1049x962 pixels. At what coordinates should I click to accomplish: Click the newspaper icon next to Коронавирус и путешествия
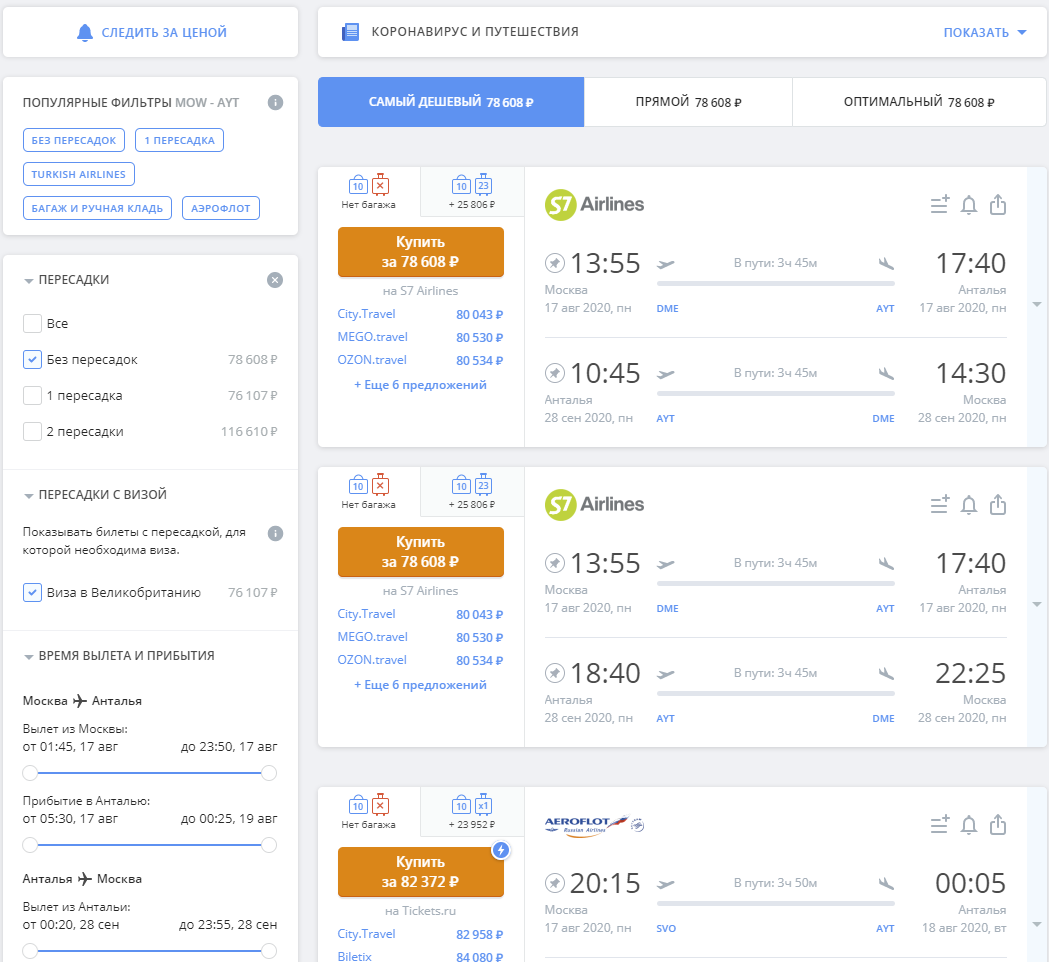(x=351, y=31)
